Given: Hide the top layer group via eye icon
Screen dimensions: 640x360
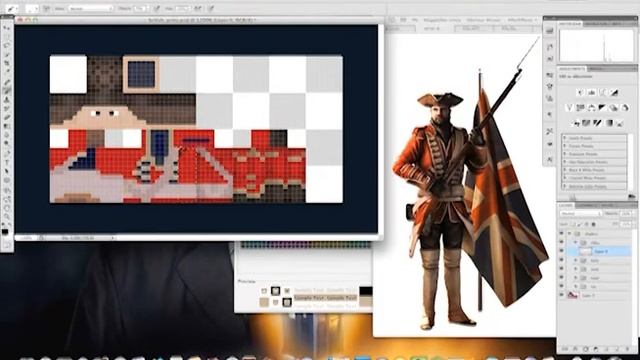Looking at the screenshot, I should click(x=562, y=234).
